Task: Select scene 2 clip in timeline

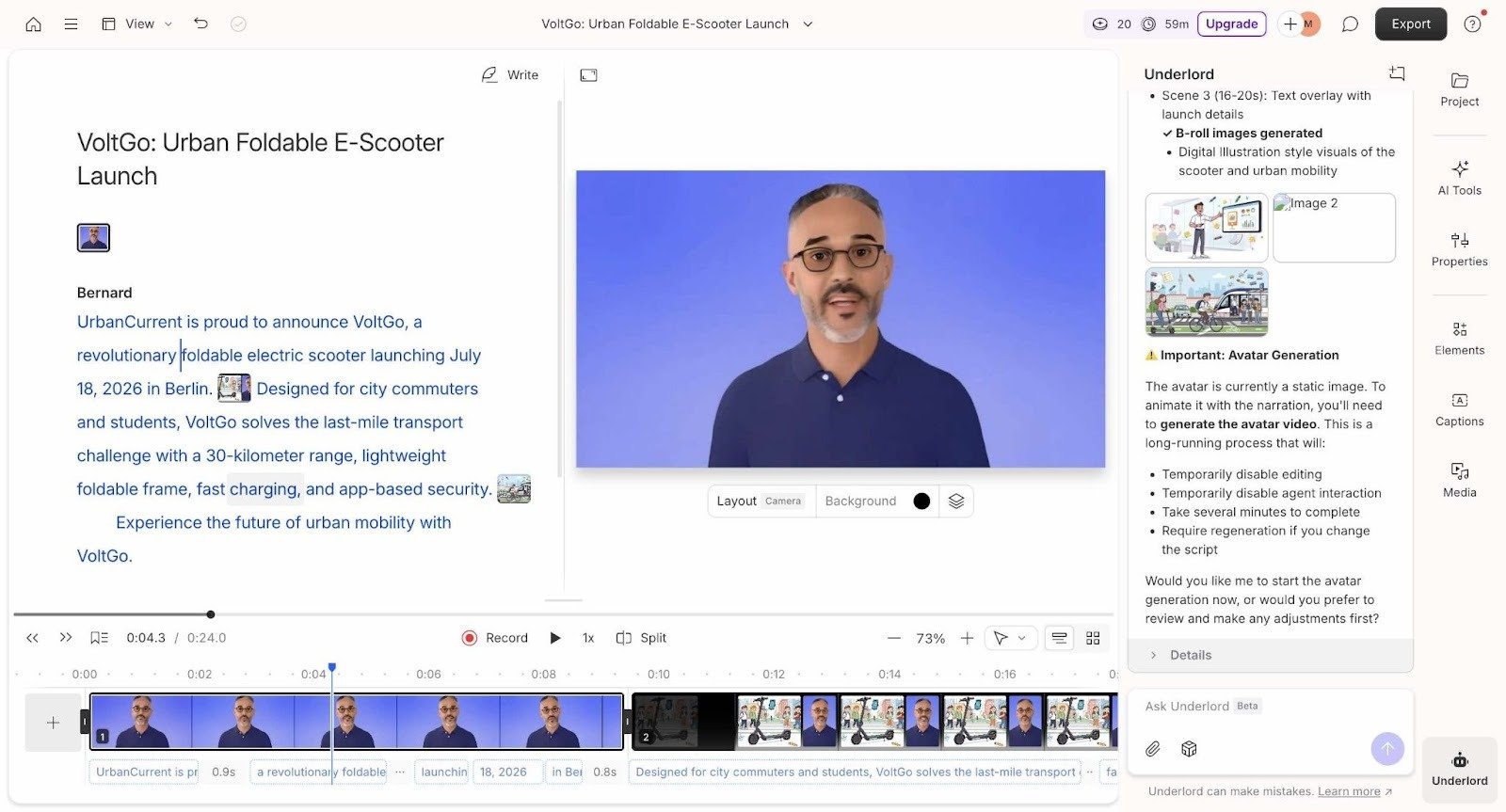Action: click(875, 723)
